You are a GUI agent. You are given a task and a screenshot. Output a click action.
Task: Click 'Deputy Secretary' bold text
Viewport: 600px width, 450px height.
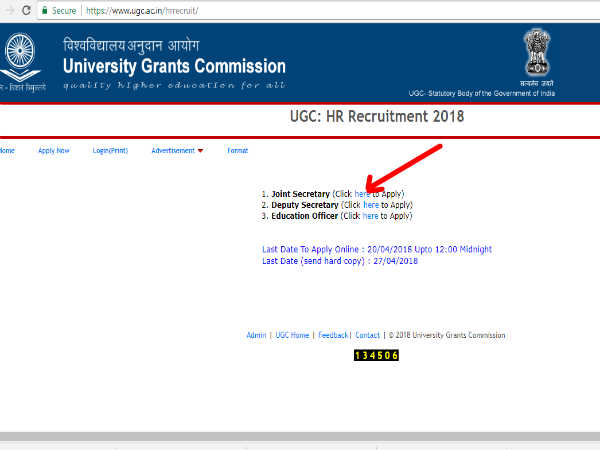coord(305,205)
